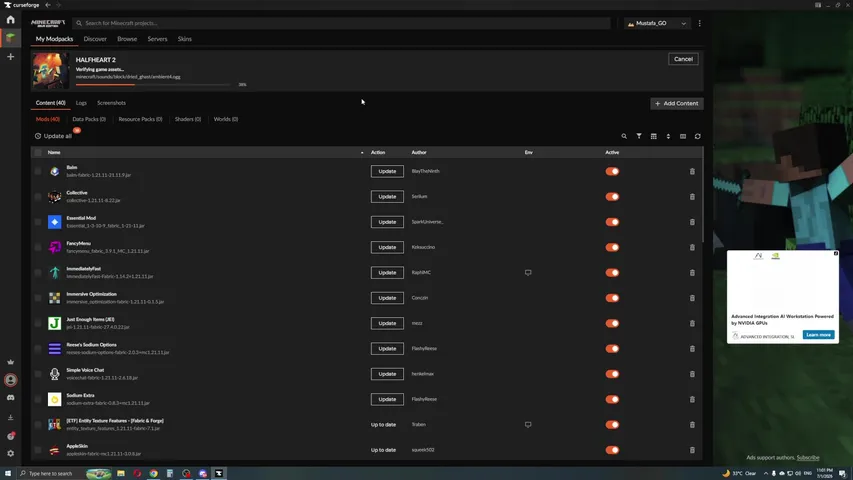Open the Windows Start button
The image size is (853, 480).
[8, 473]
